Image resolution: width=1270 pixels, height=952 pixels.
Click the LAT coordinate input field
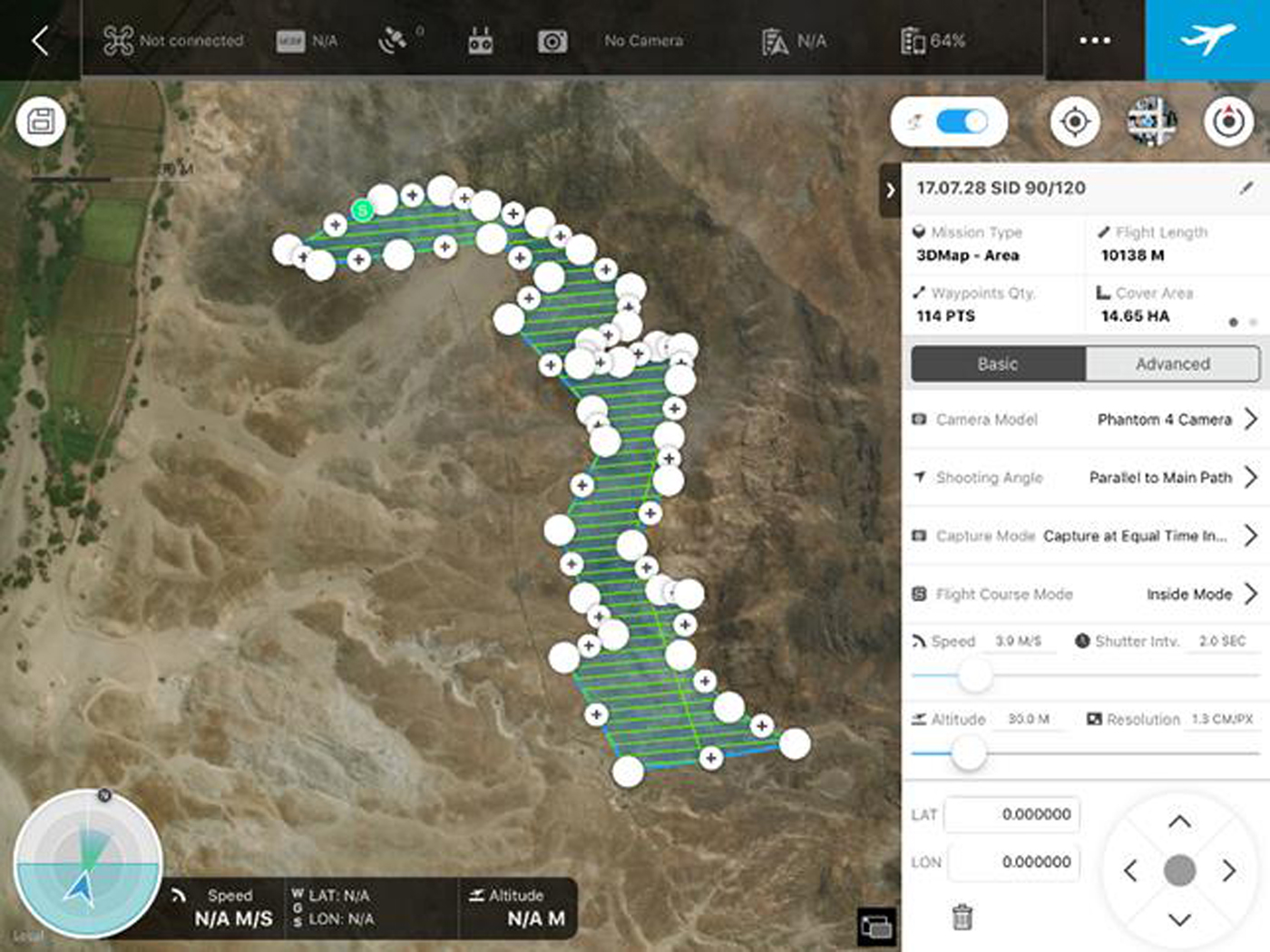pos(1012,814)
